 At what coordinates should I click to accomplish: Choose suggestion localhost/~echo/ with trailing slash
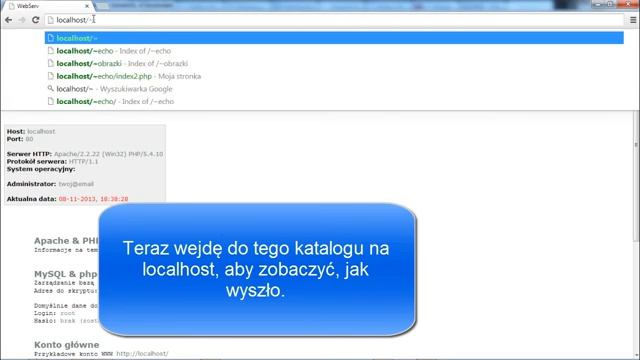334,102
